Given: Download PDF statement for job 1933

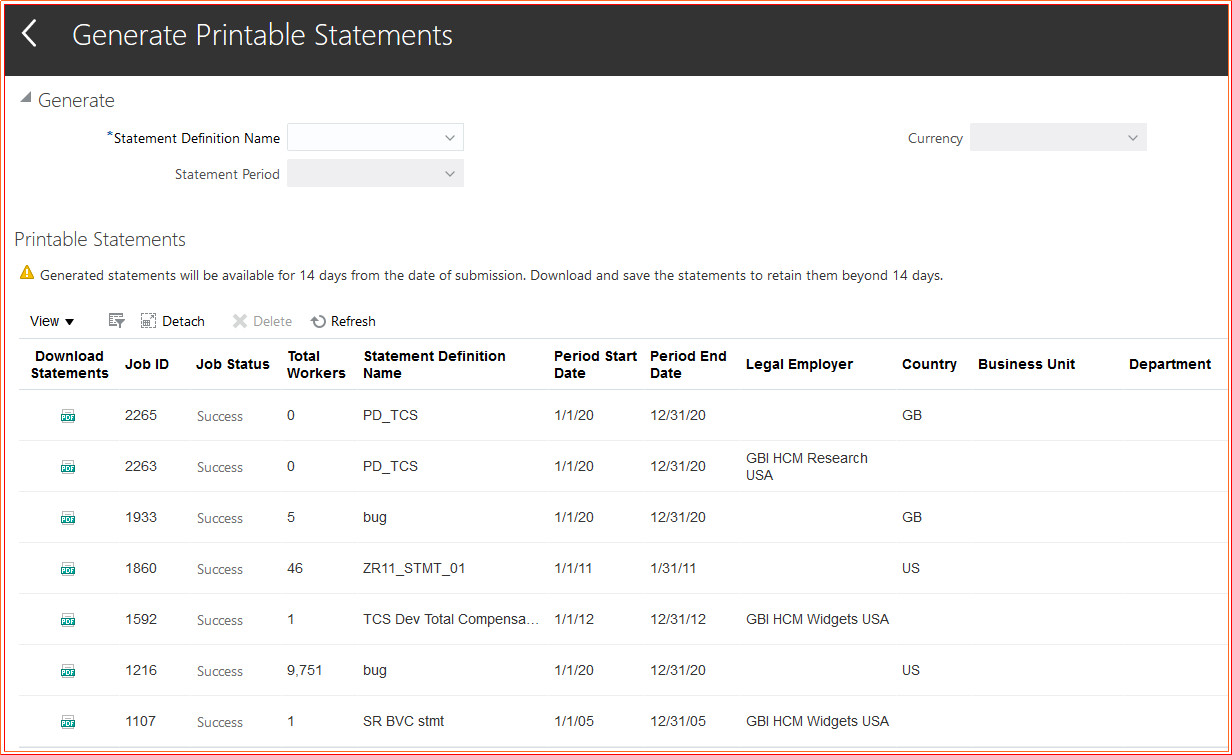Looking at the screenshot, I should pos(68,518).
